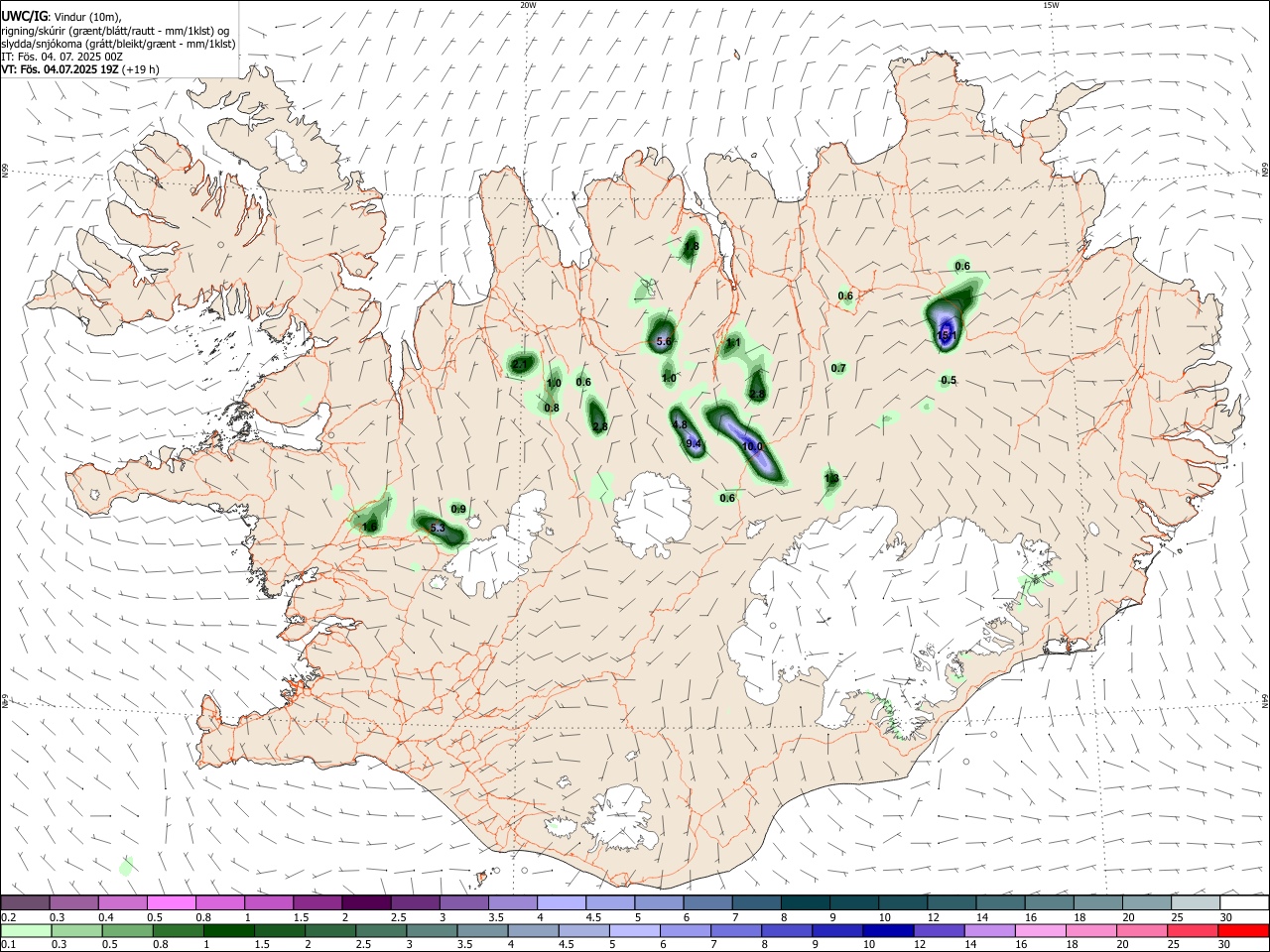Click the dark purple swatch between 2 and 2.5 in upper legend

click(x=366, y=902)
